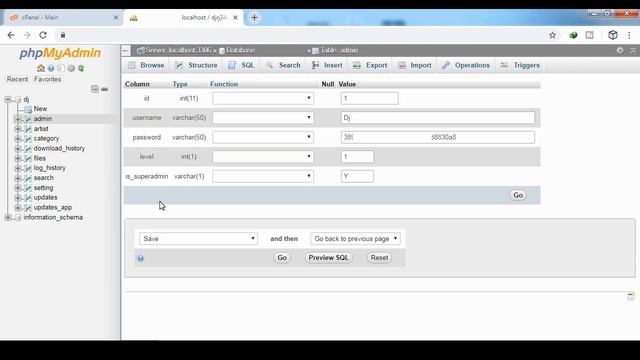This screenshot has width=640, height=360.
Task: Open the Recent tables link
Action: tap(18, 79)
